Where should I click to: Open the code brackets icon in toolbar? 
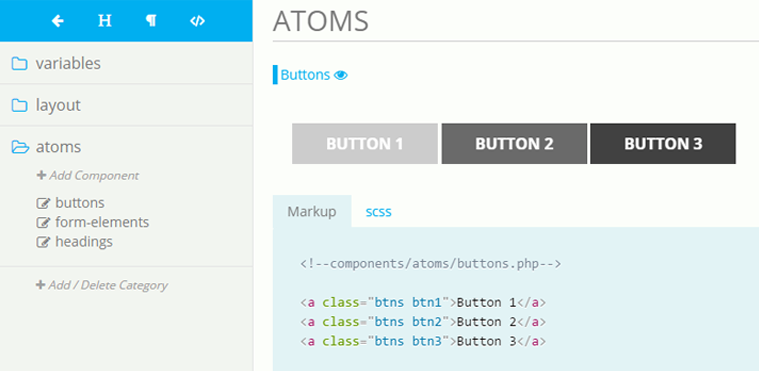click(x=197, y=21)
